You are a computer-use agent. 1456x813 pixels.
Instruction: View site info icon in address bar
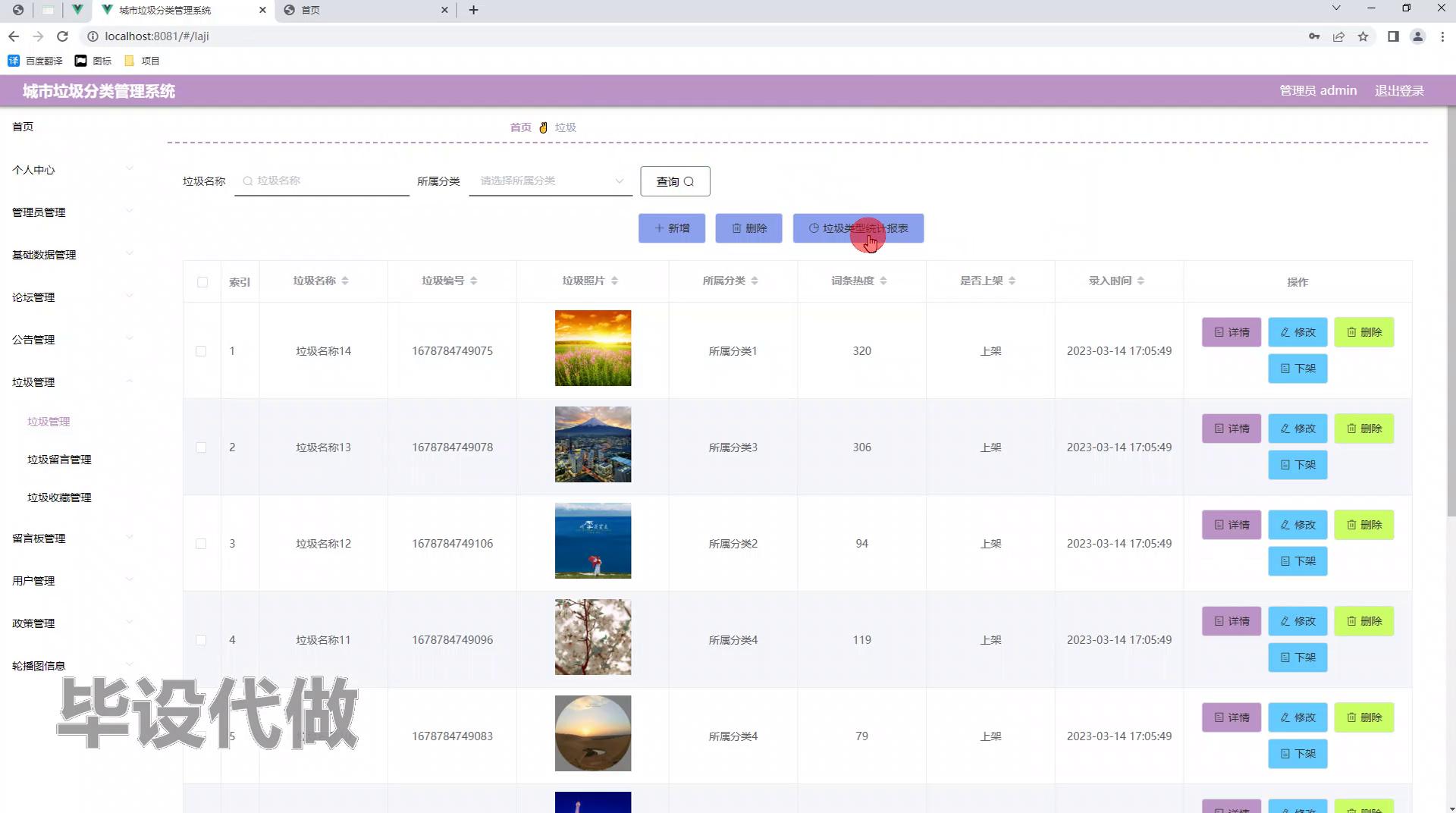[x=93, y=36]
